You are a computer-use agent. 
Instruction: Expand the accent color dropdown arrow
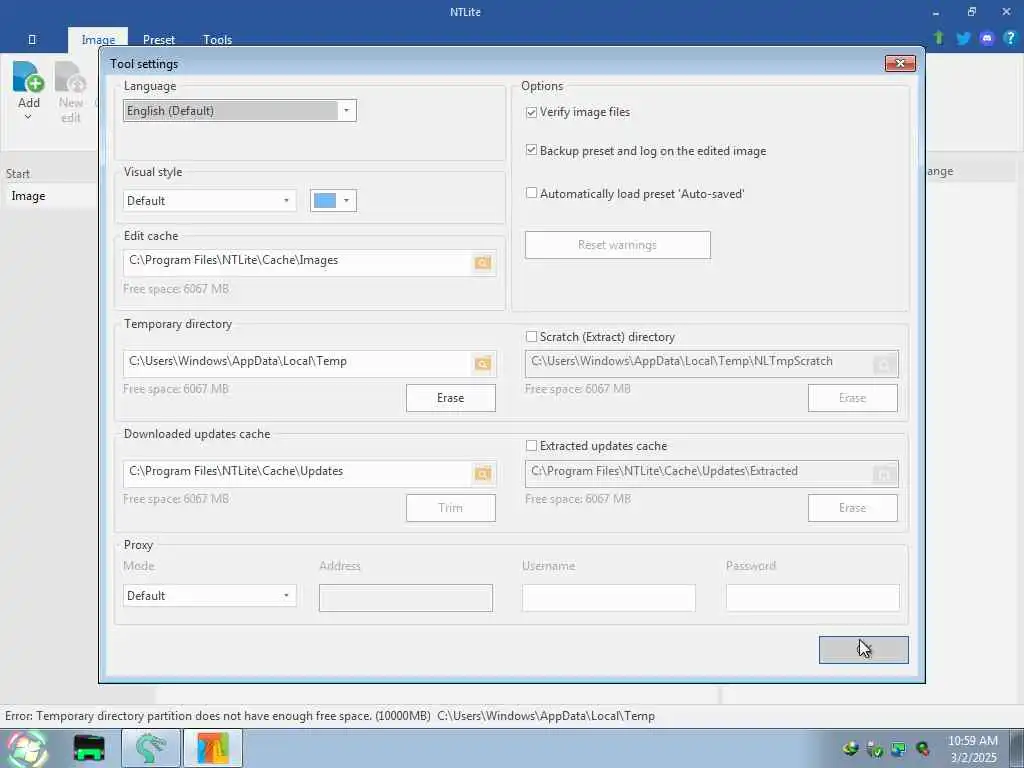[347, 200]
